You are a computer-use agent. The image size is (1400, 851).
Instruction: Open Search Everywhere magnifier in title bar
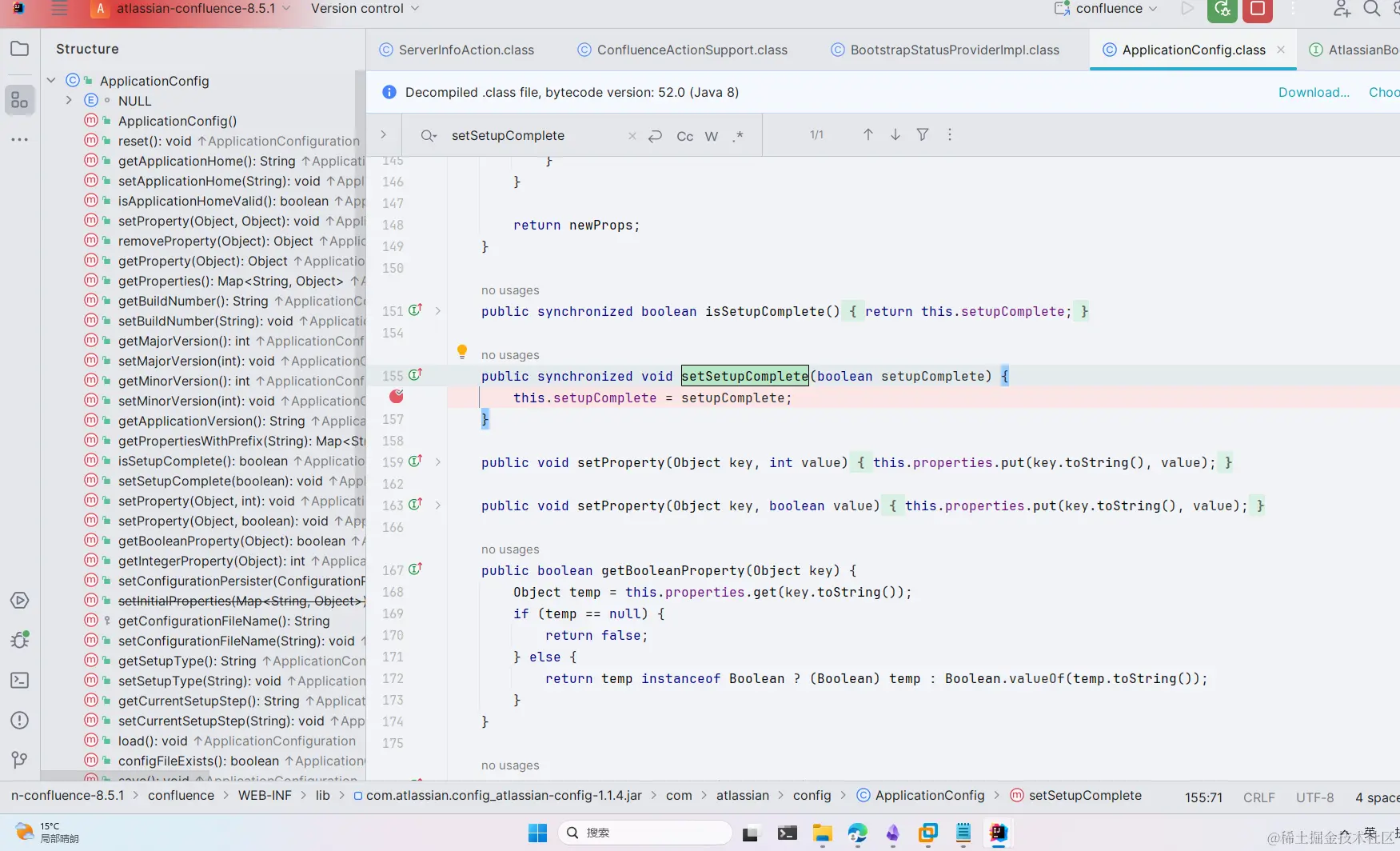[1372, 9]
